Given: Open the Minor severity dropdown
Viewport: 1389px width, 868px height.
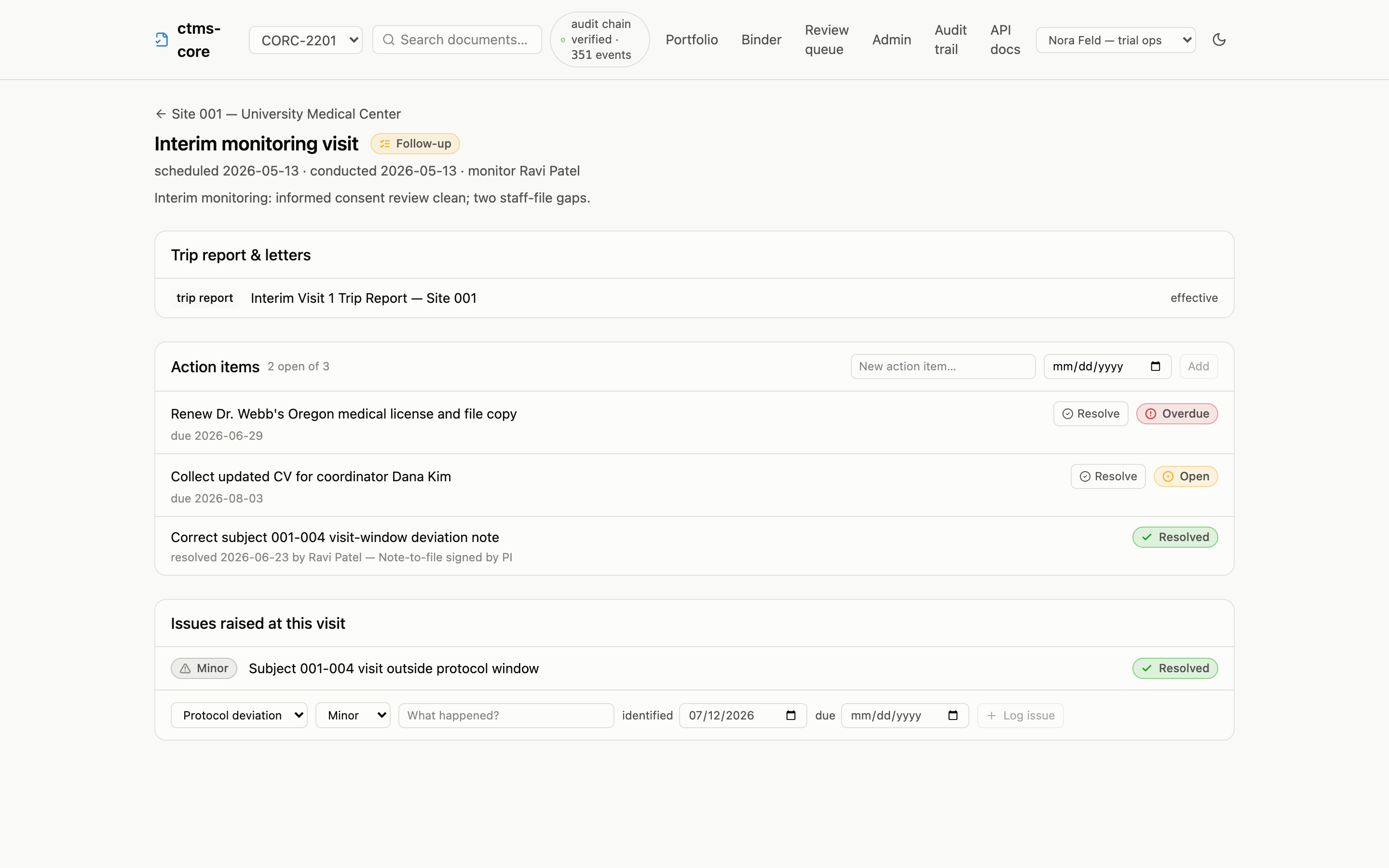Looking at the screenshot, I should 353,715.
